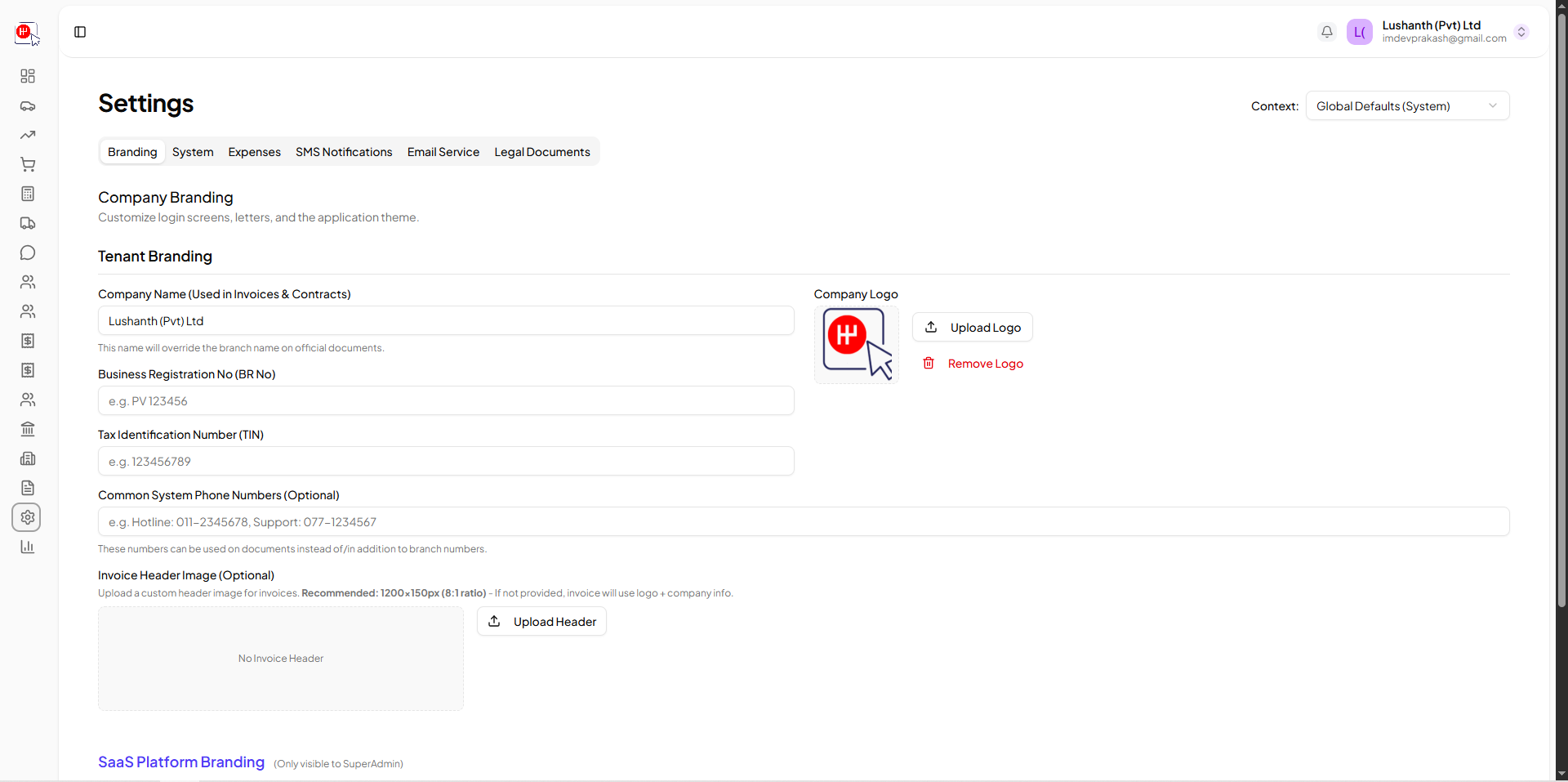
Task: Open the calculator icon in sidebar
Action: click(x=28, y=194)
